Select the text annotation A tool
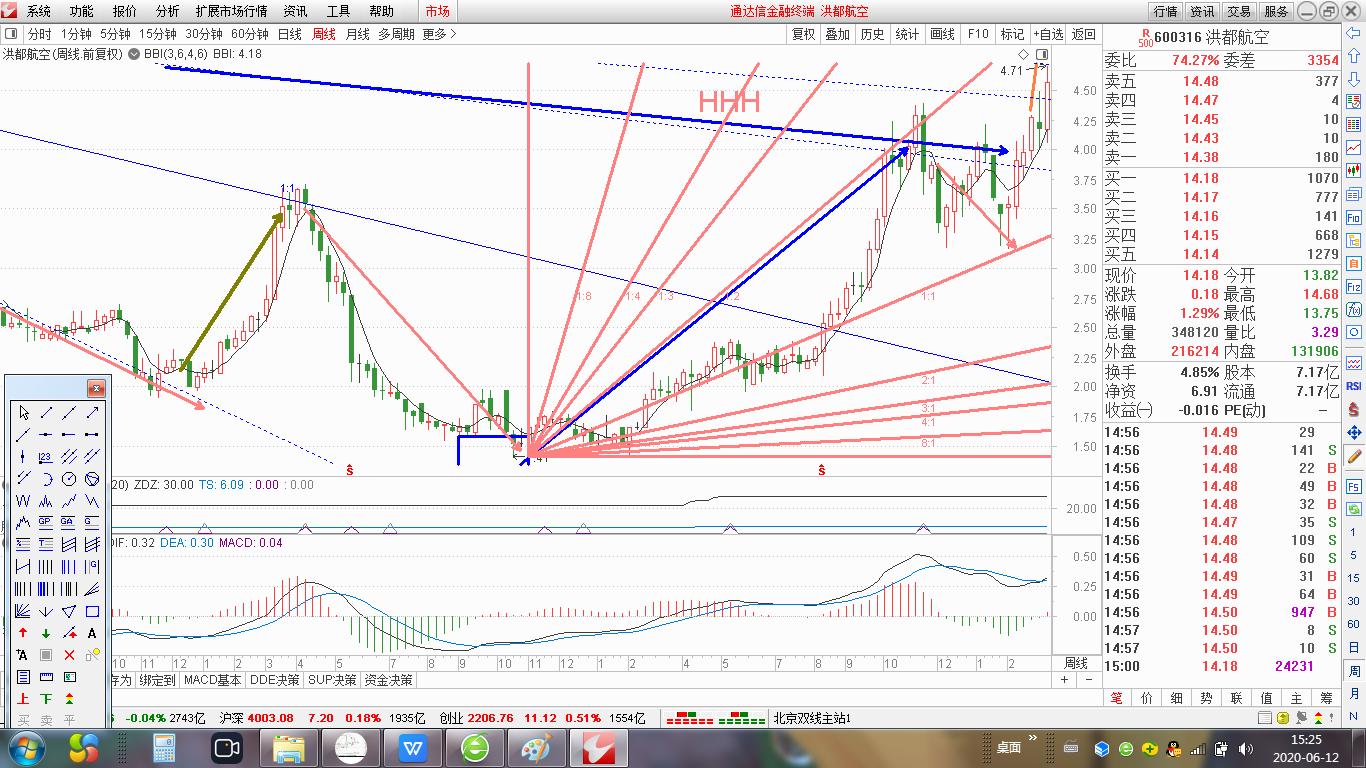The height and width of the screenshot is (768, 1366). [92, 633]
